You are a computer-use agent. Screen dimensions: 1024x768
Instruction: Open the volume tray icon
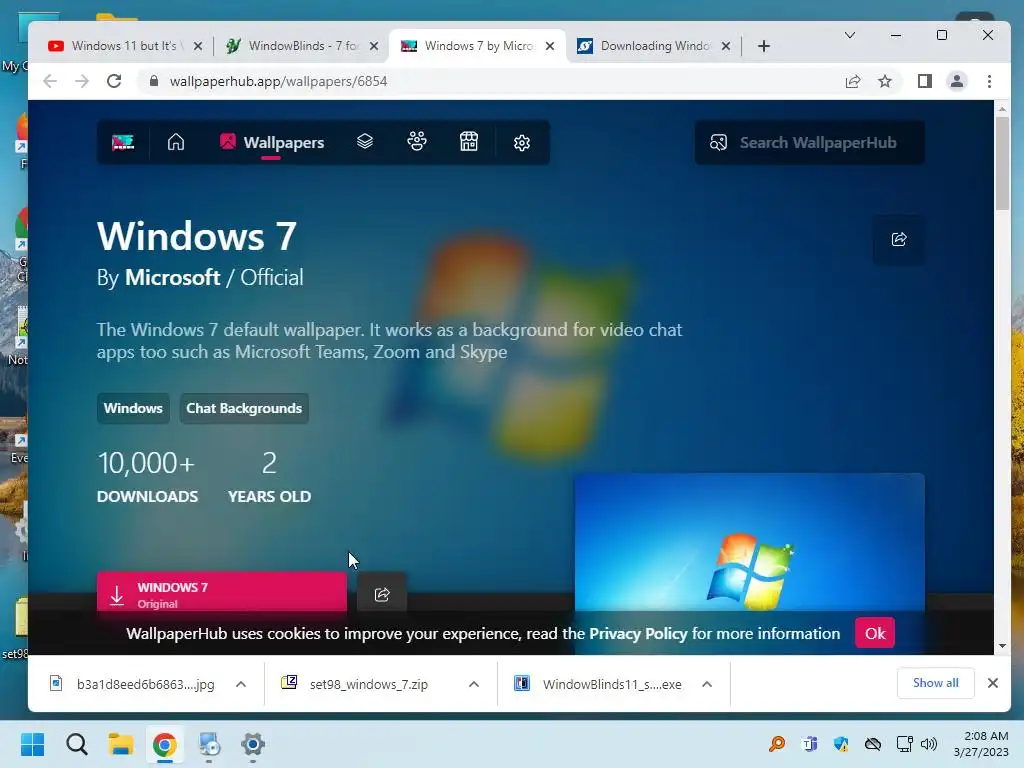[929, 744]
